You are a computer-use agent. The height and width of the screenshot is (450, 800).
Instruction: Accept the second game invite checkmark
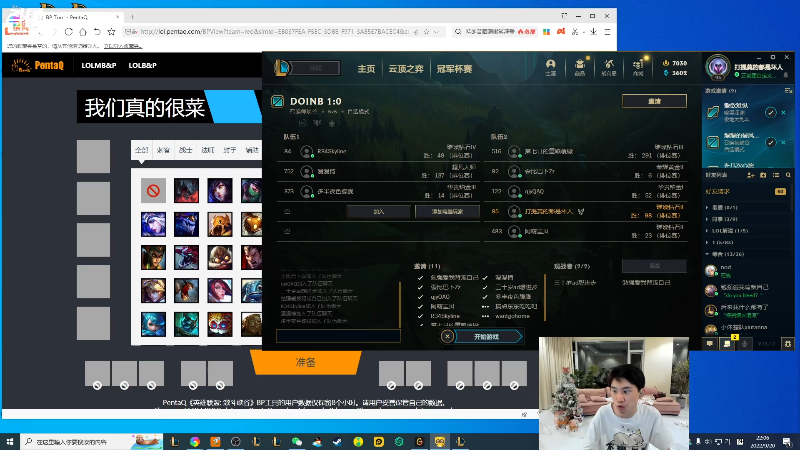[770, 142]
